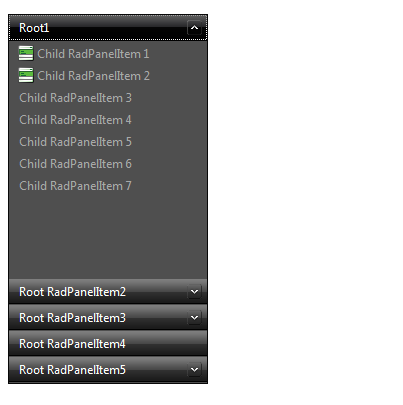Expand Root RadPanelItem2 with its chevron
This screenshot has width=403, height=405.
tap(194, 292)
